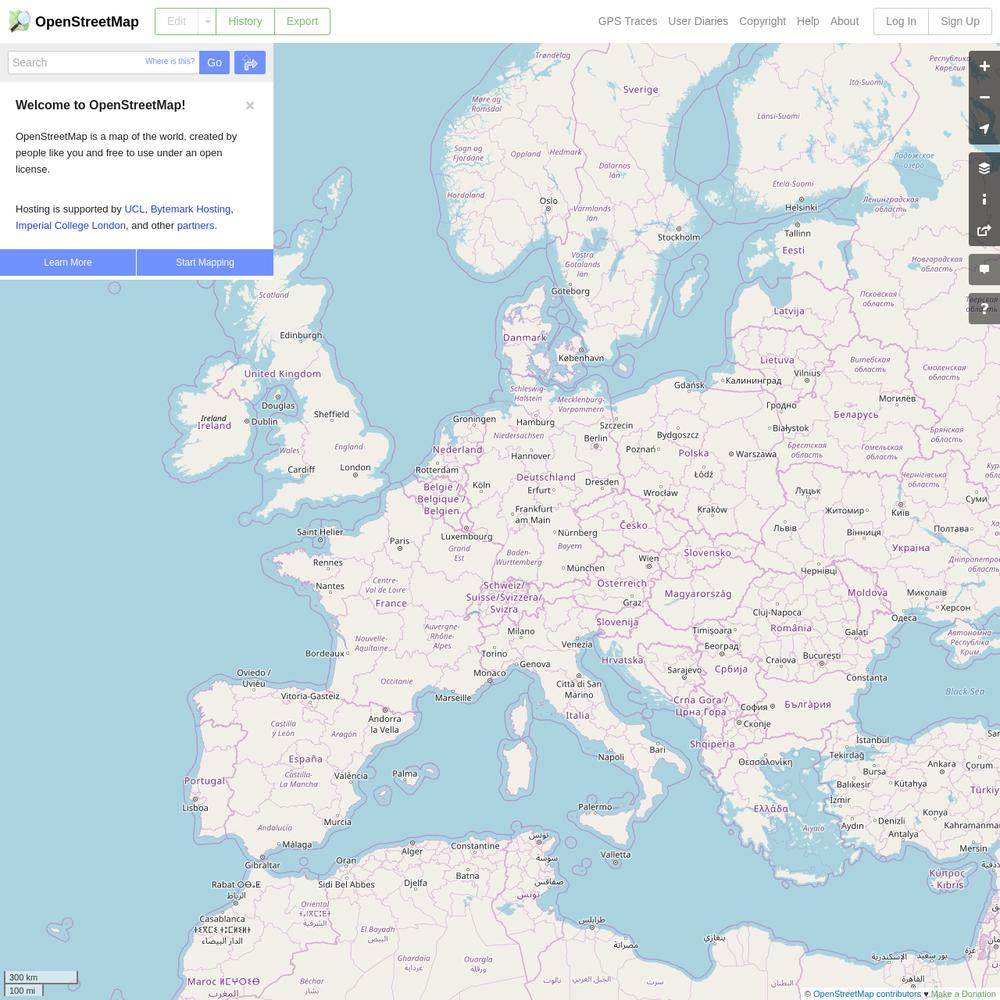Click the Paris label on the map
The image size is (1000, 1000).
[x=399, y=541]
